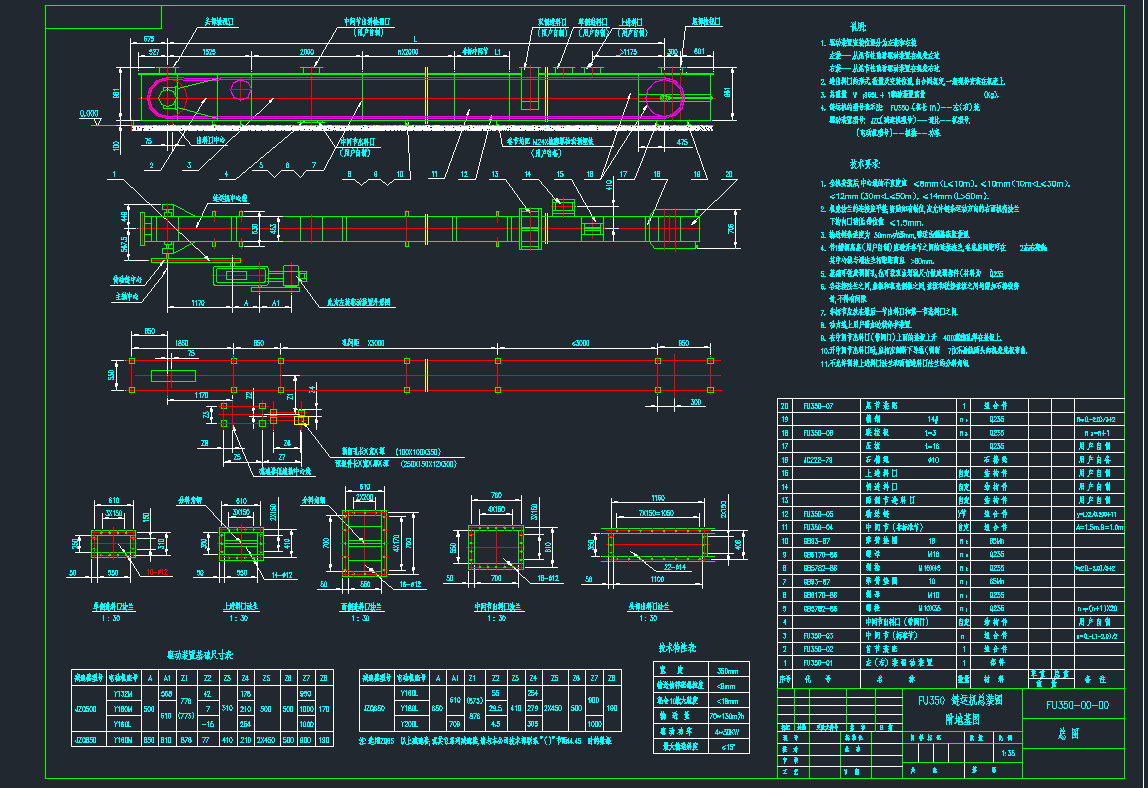Click part code FU350-03
Image resolution: width=1148 pixels, height=788 pixels.
(x=817, y=636)
